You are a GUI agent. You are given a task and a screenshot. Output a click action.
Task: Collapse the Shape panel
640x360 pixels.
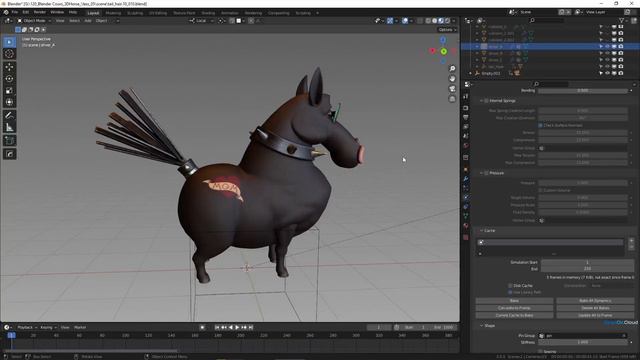pyautogui.click(x=482, y=326)
